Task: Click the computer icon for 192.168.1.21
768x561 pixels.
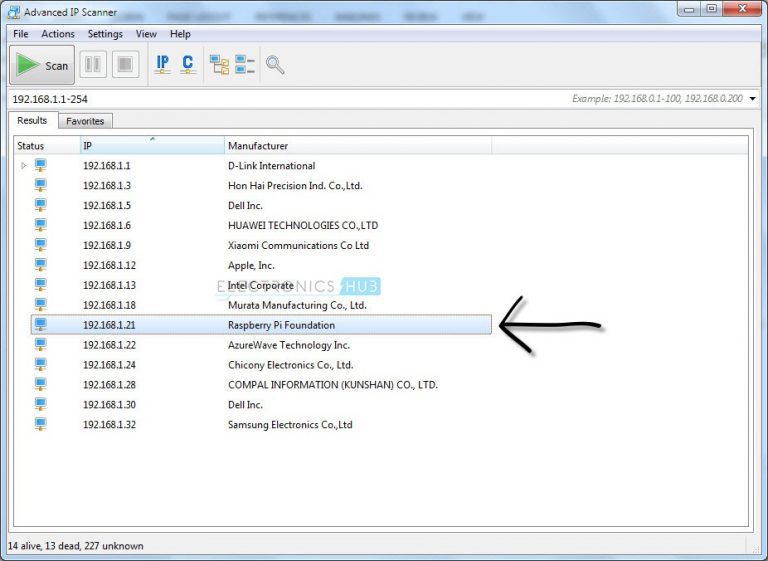Action: 41,325
